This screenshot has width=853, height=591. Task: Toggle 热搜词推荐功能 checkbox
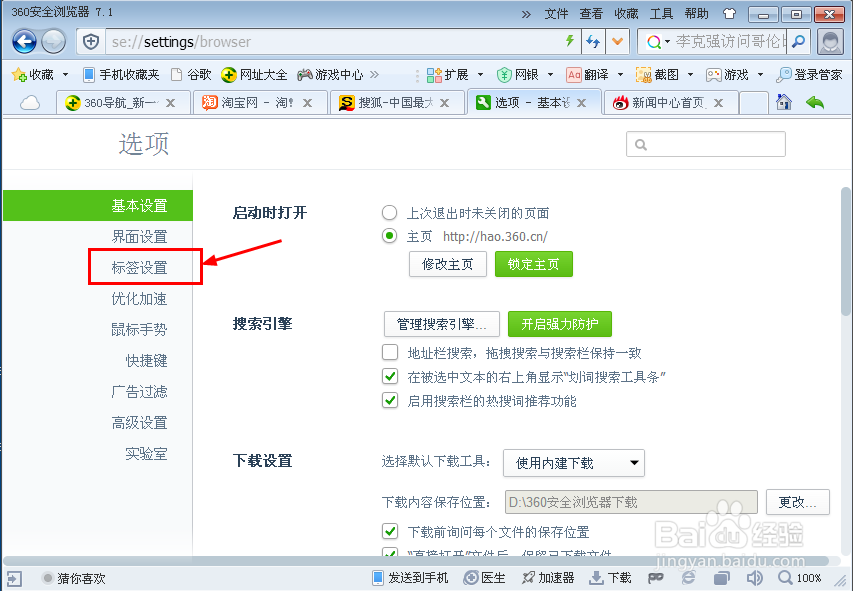pyautogui.click(x=390, y=401)
